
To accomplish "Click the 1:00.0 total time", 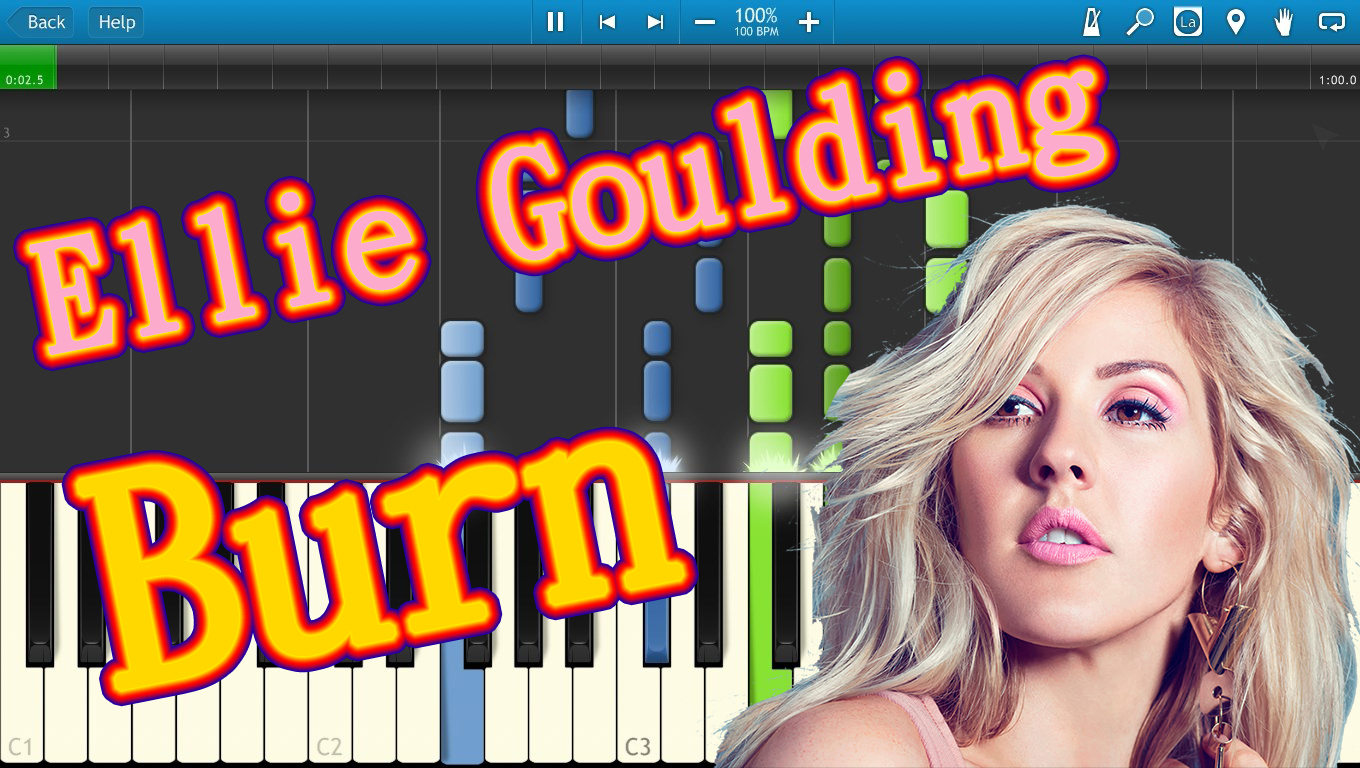I will tap(1337, 80).
